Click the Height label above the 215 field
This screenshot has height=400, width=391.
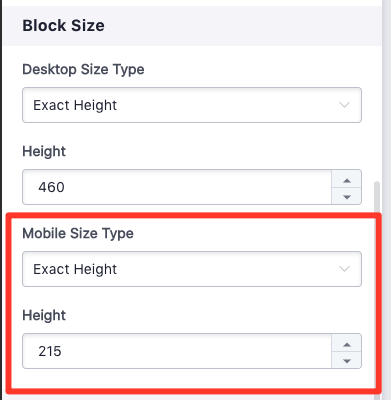(x=44, y=315)
